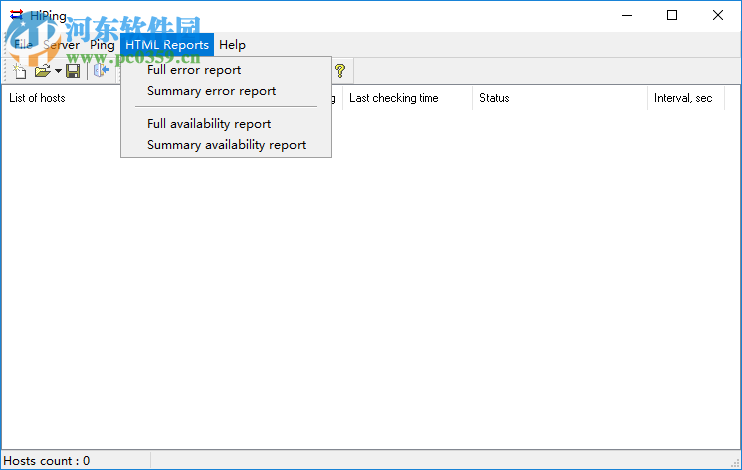Open the Server menu
The height and width of the screenshot is (470, 742).
[x=62, y=45]
